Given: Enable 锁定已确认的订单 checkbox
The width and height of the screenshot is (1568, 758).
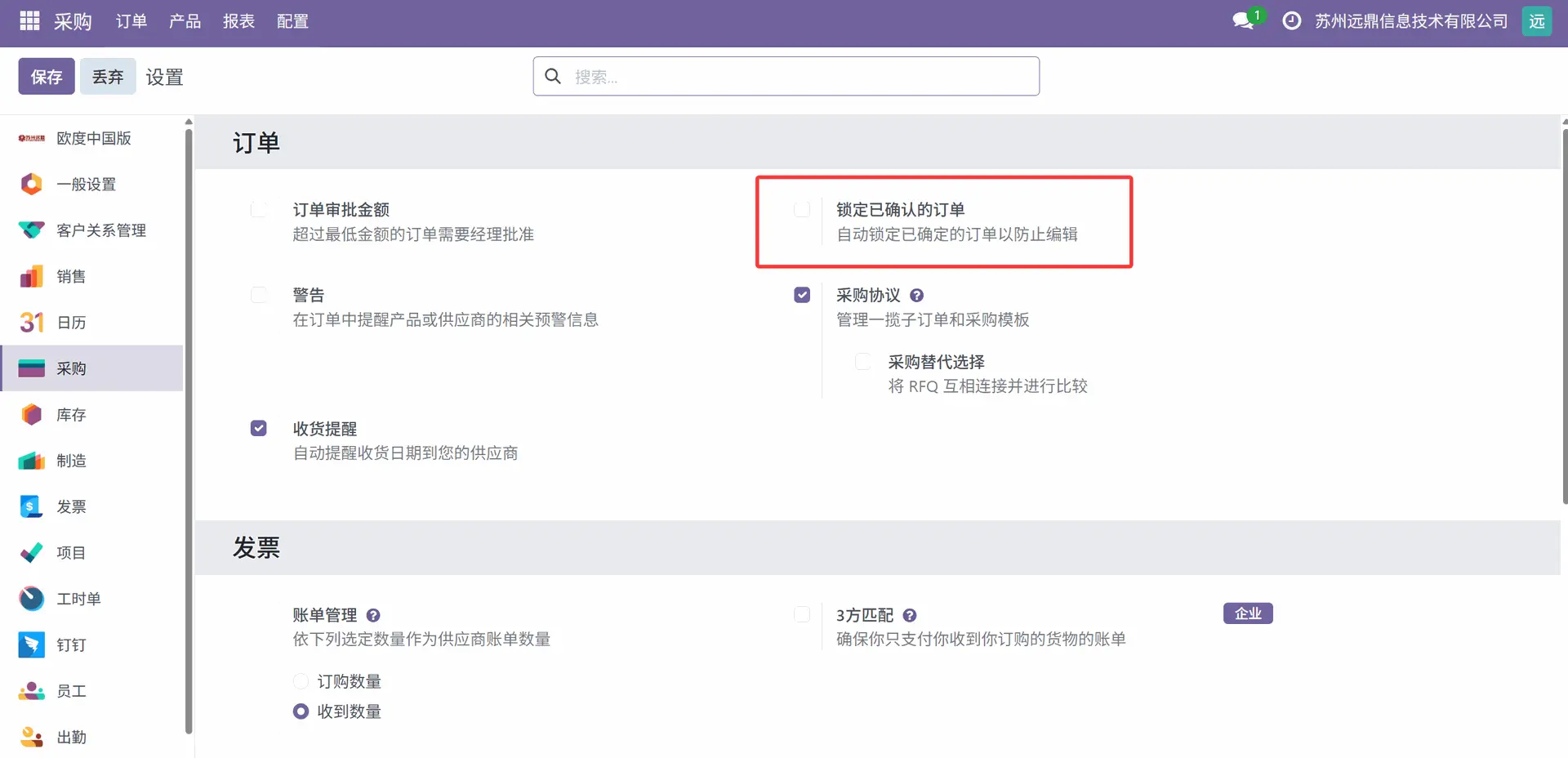Looking at the screenshot, I should 802,210.
